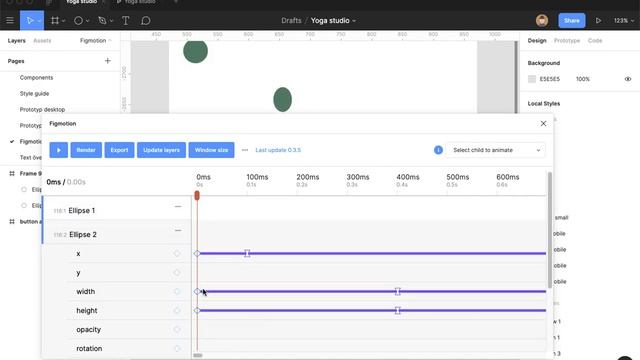Expand the Frame tool dropdown arrow

[64, 21]
